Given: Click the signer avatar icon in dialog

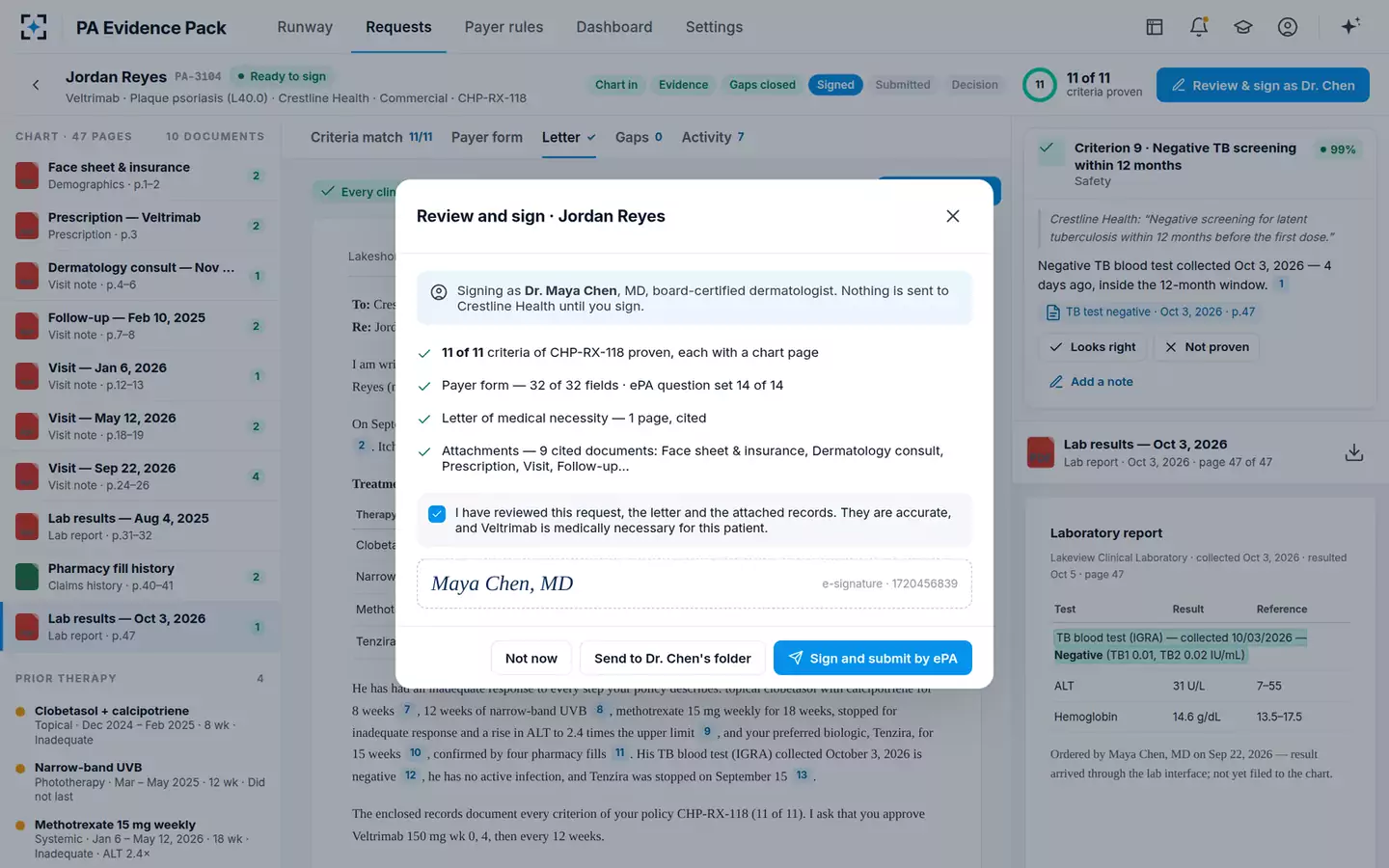Looking at the screenshot, I should (438, 292).
